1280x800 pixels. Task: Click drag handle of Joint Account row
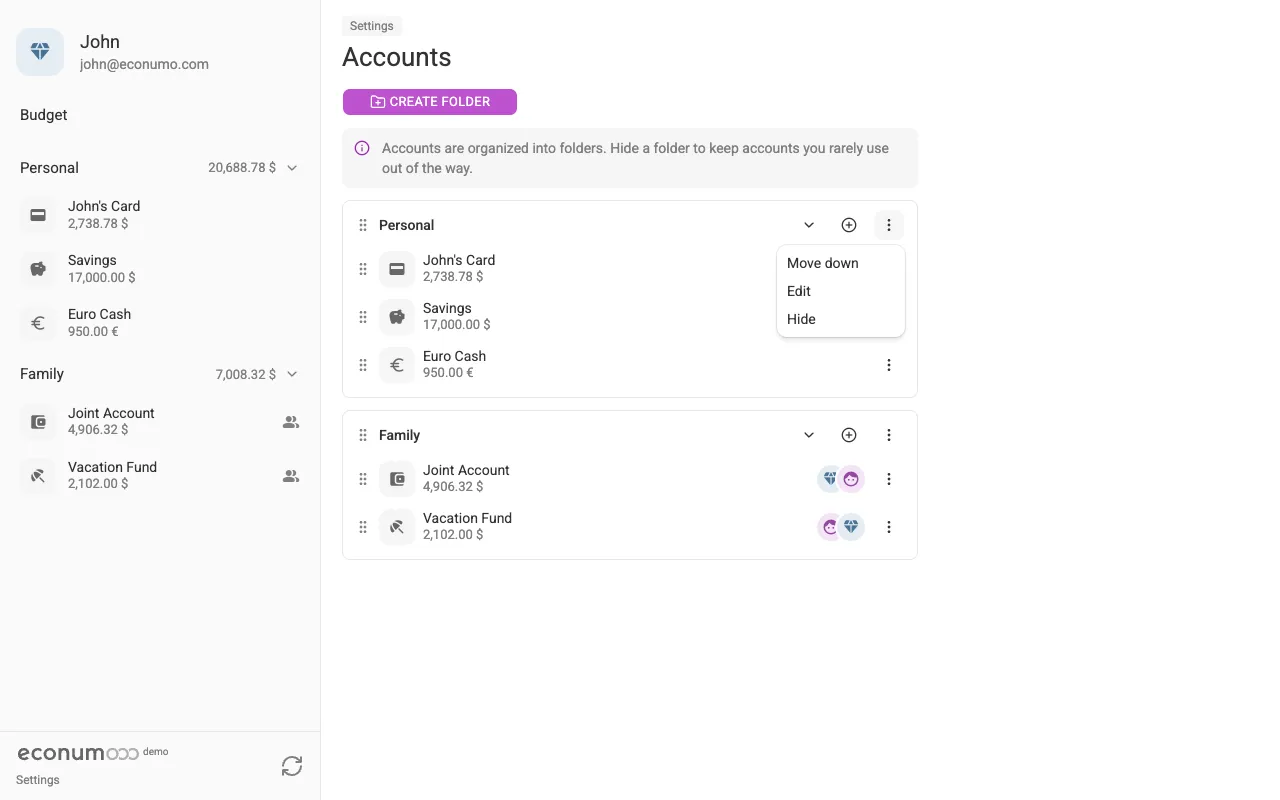363,479
